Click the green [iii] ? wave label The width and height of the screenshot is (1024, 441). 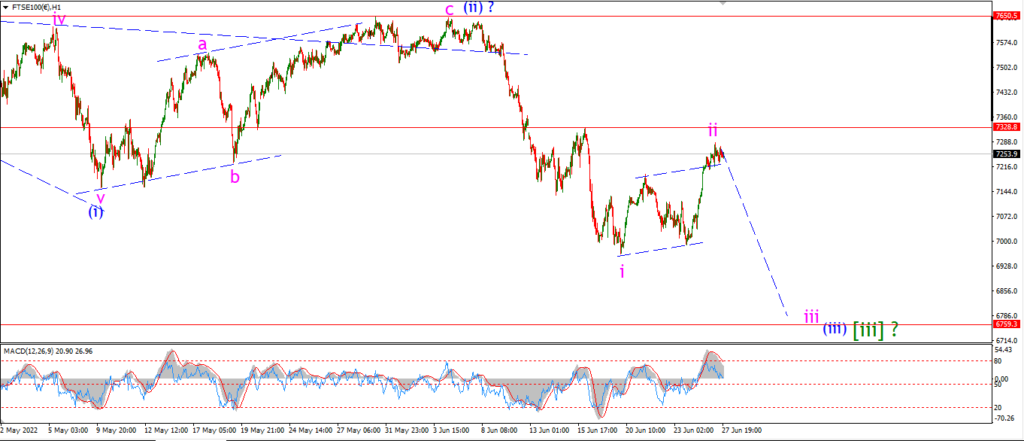(x=875, y=330)
